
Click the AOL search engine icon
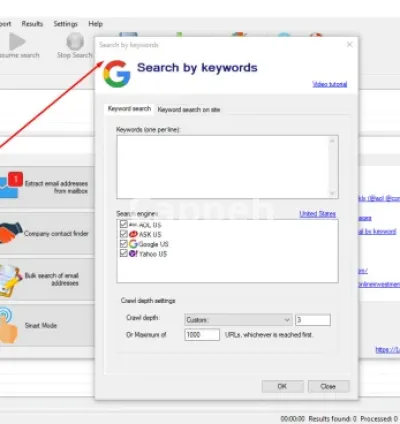[x=133, y=224]
